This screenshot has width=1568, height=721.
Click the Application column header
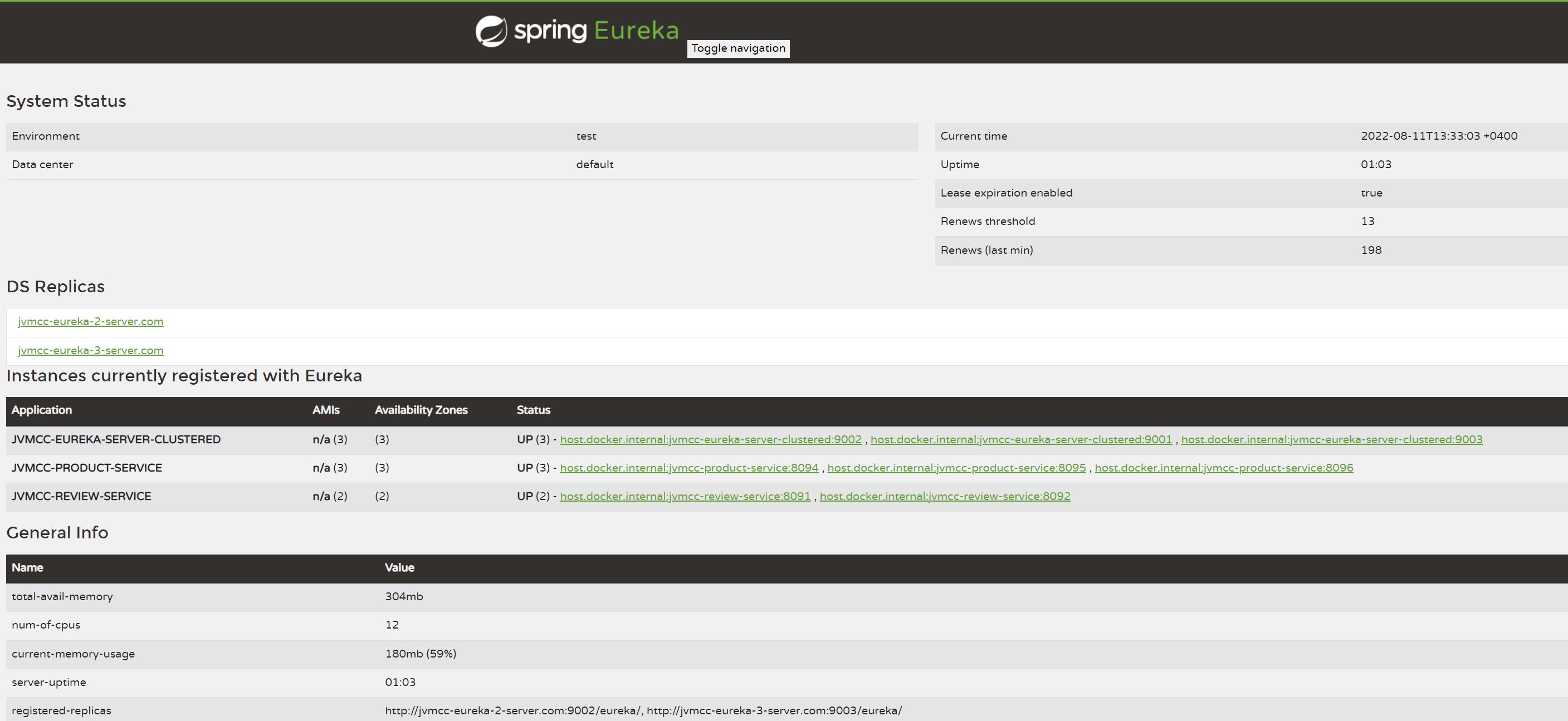(x=41, y=410)
